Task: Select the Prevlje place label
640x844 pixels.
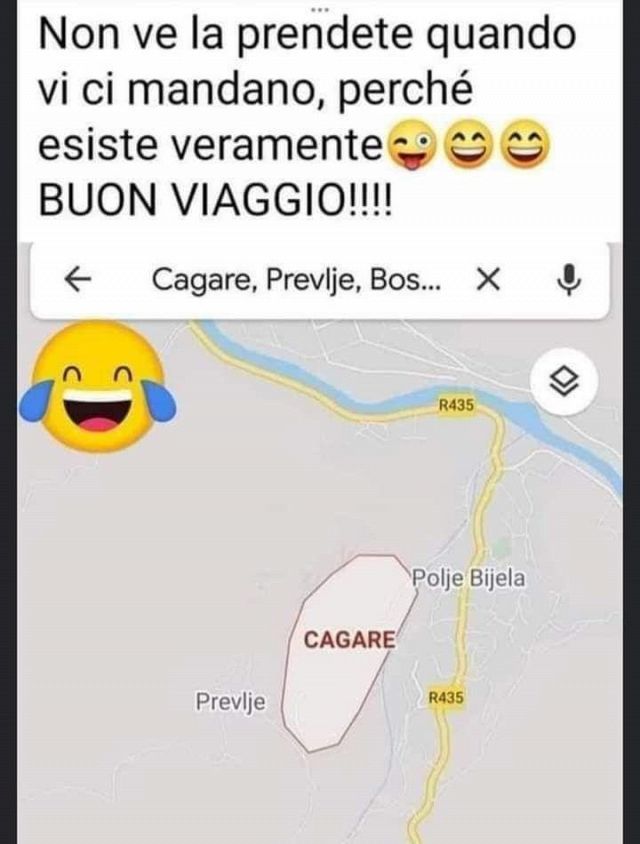Action: (x=230, y=702)
